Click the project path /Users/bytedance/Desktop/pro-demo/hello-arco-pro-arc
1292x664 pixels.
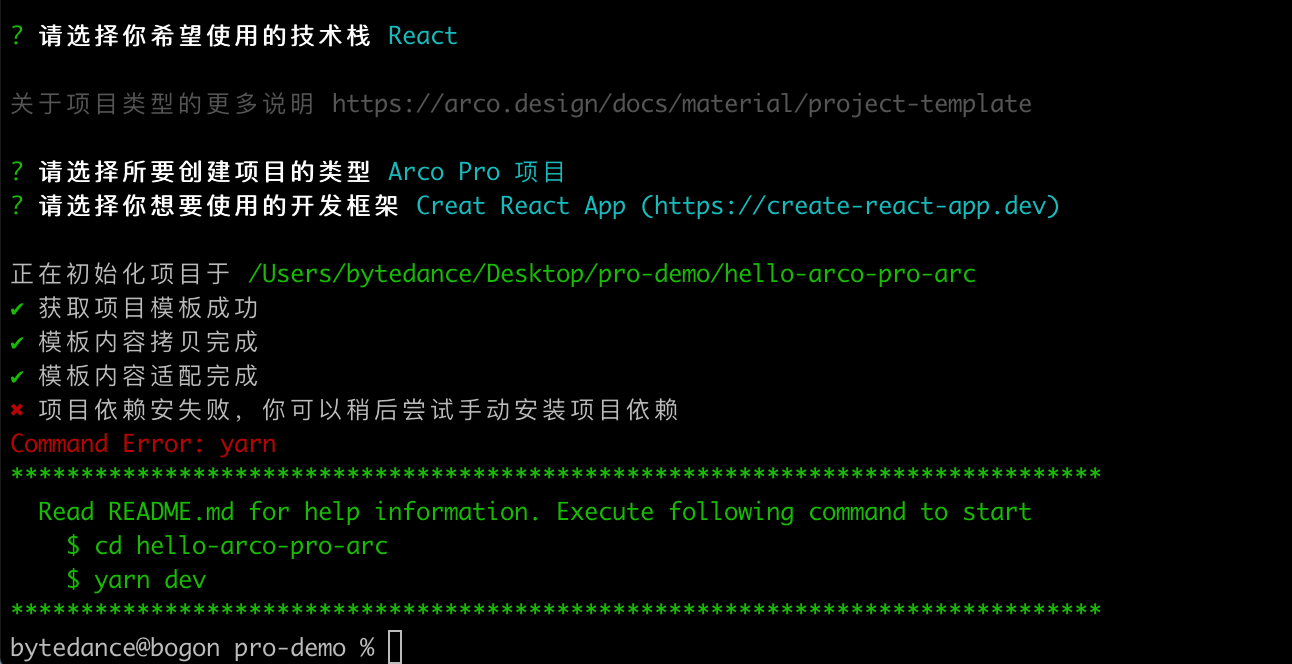[611, 274]
